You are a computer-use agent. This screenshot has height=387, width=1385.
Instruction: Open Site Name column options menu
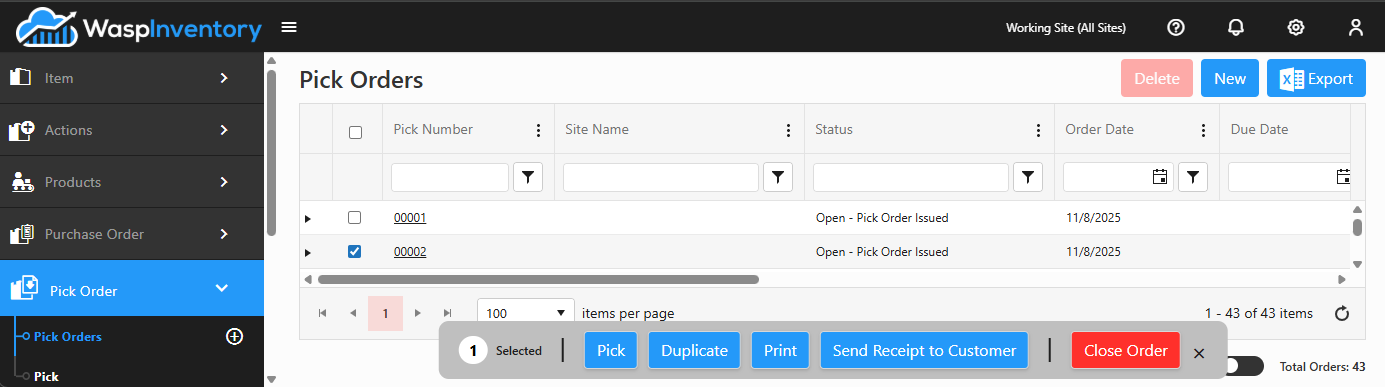788,130
